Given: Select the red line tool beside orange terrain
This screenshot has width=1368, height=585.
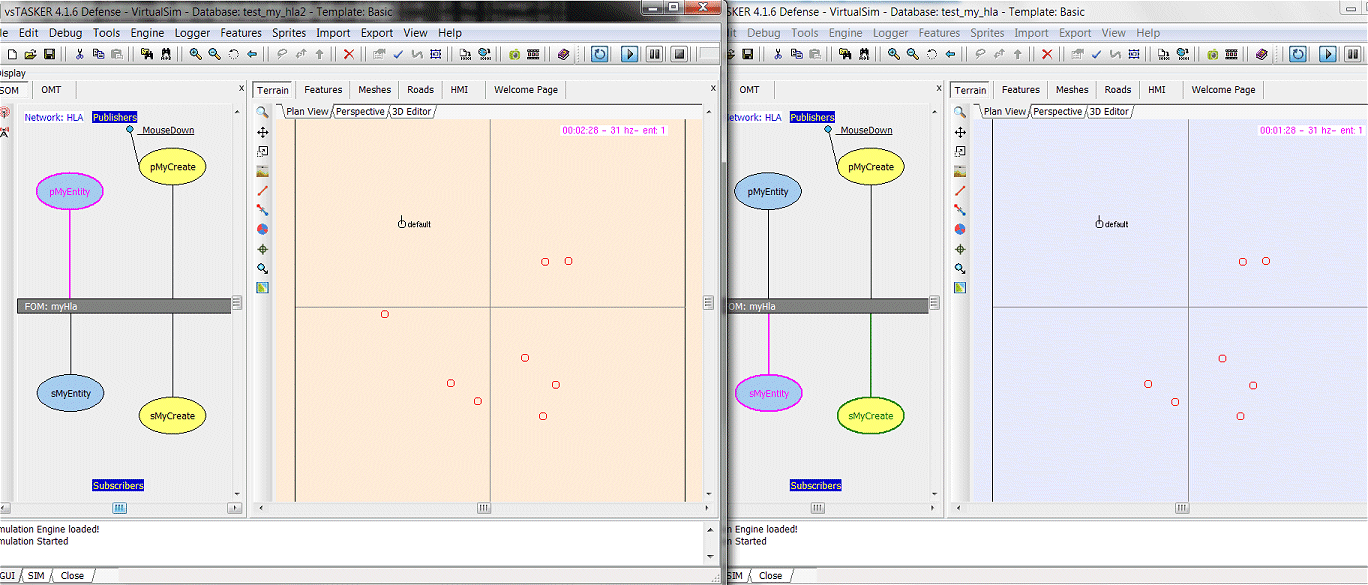Looking at the screenshot, I should pyautogui.click(x=262, y=190).
